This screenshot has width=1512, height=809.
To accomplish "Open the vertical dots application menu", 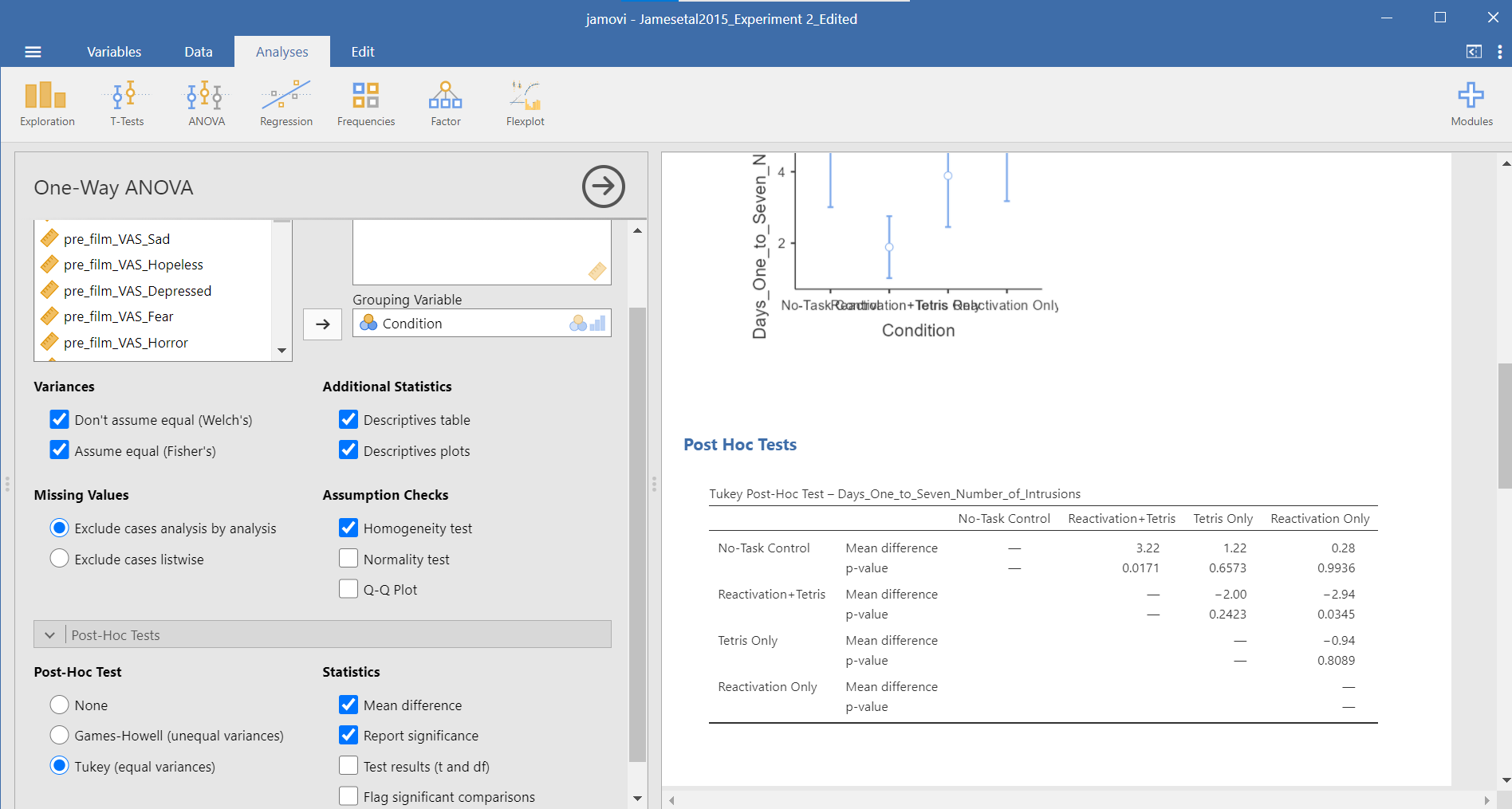I will (1500, 52).
